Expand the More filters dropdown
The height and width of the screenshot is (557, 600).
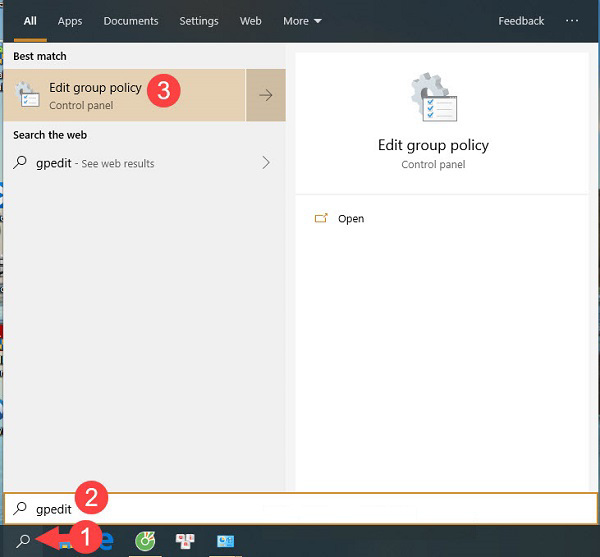[x=302, y=21]
